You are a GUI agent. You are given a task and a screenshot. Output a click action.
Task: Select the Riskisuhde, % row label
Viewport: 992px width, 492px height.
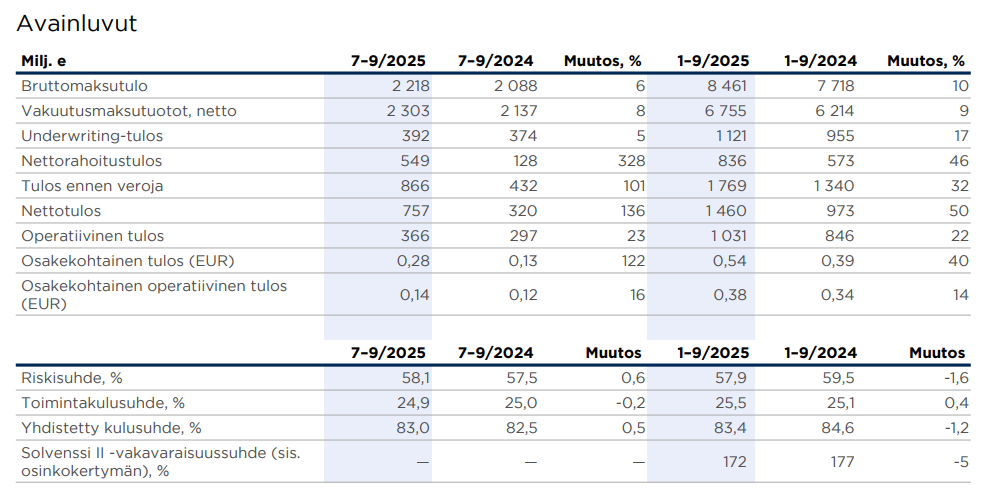(x=71, y=378)
